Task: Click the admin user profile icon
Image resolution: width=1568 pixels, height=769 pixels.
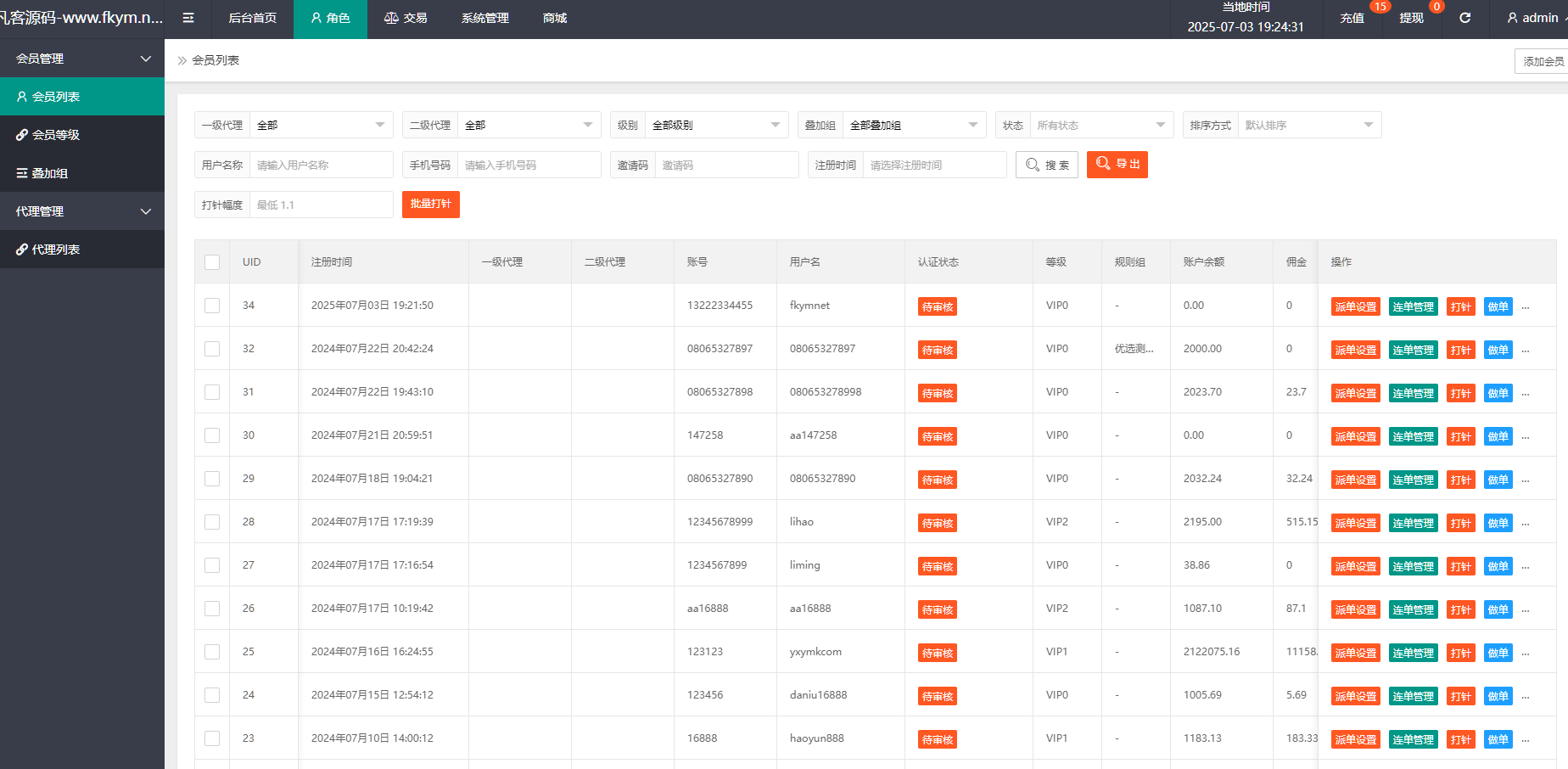Action: 1512,18
